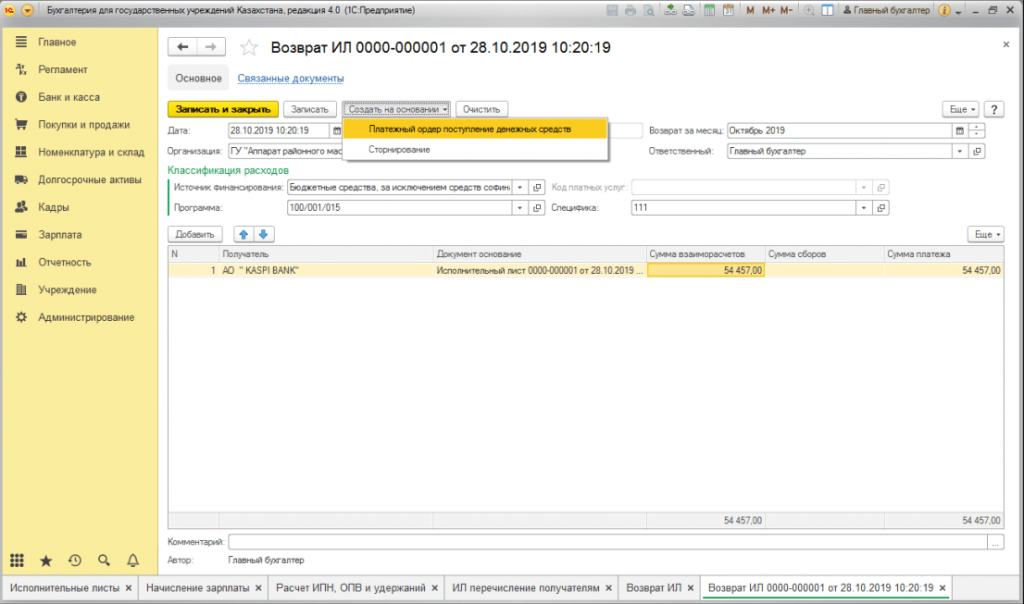Open Зарплата section in the sidebar
Image resolution: width=1024 pixels, height=604 pixels.
(59, 235)
